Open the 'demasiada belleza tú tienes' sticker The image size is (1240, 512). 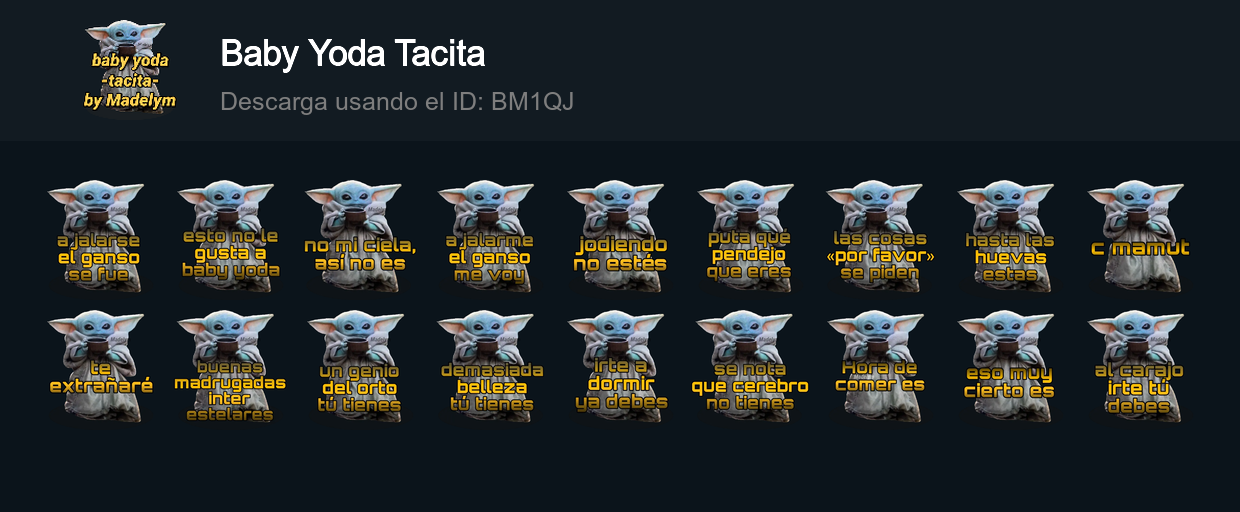coord(490,366)
